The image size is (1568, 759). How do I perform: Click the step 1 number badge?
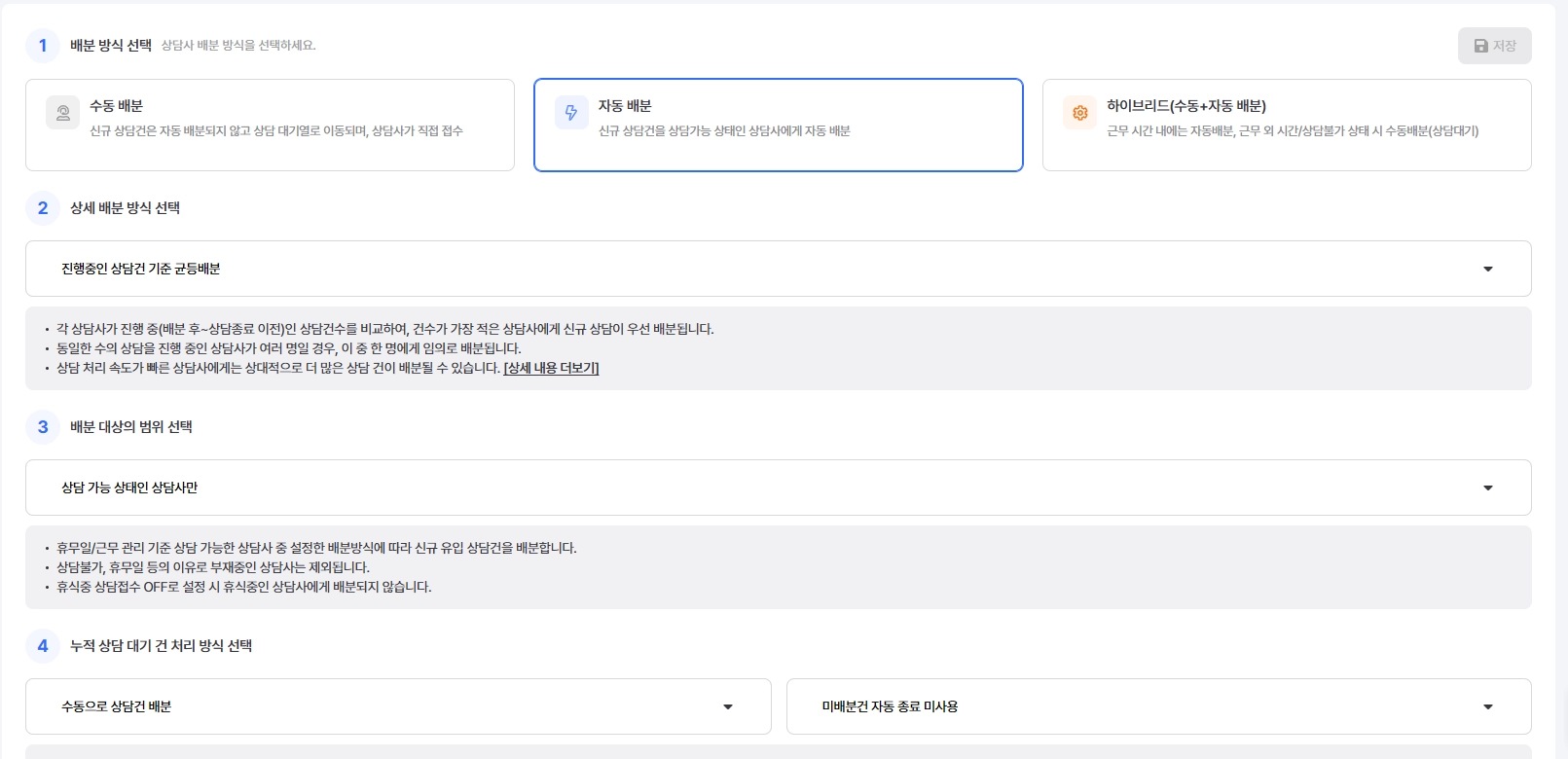[43, 46]
